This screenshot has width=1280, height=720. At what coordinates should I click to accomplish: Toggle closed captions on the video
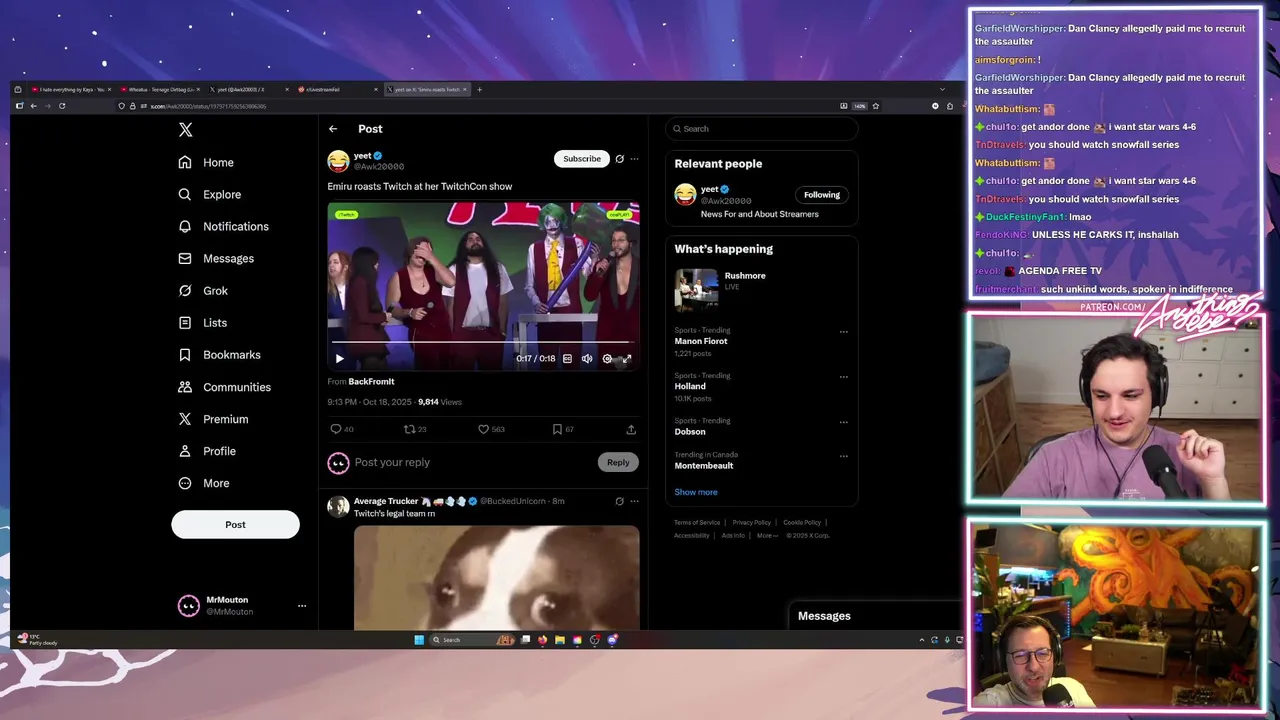(567, 358)
